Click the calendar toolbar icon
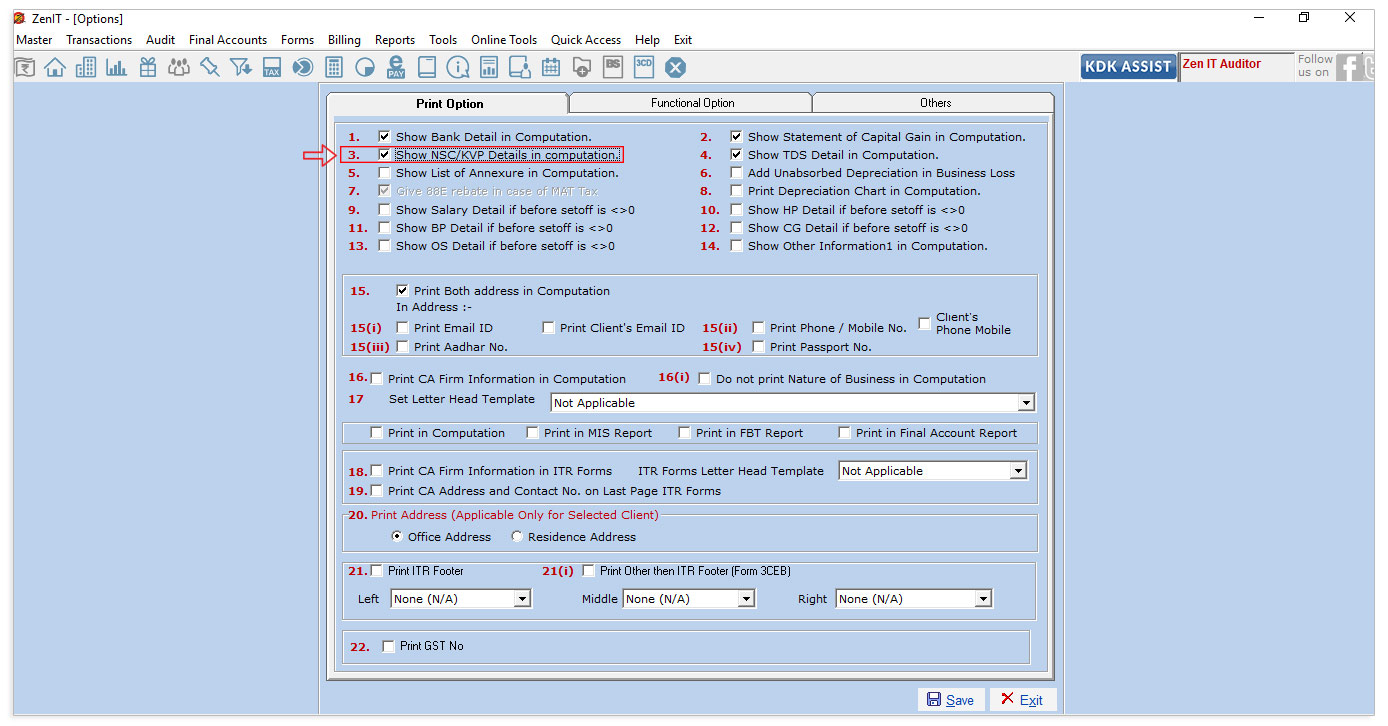Viewport: 1388px width, 726px height. 551,67
